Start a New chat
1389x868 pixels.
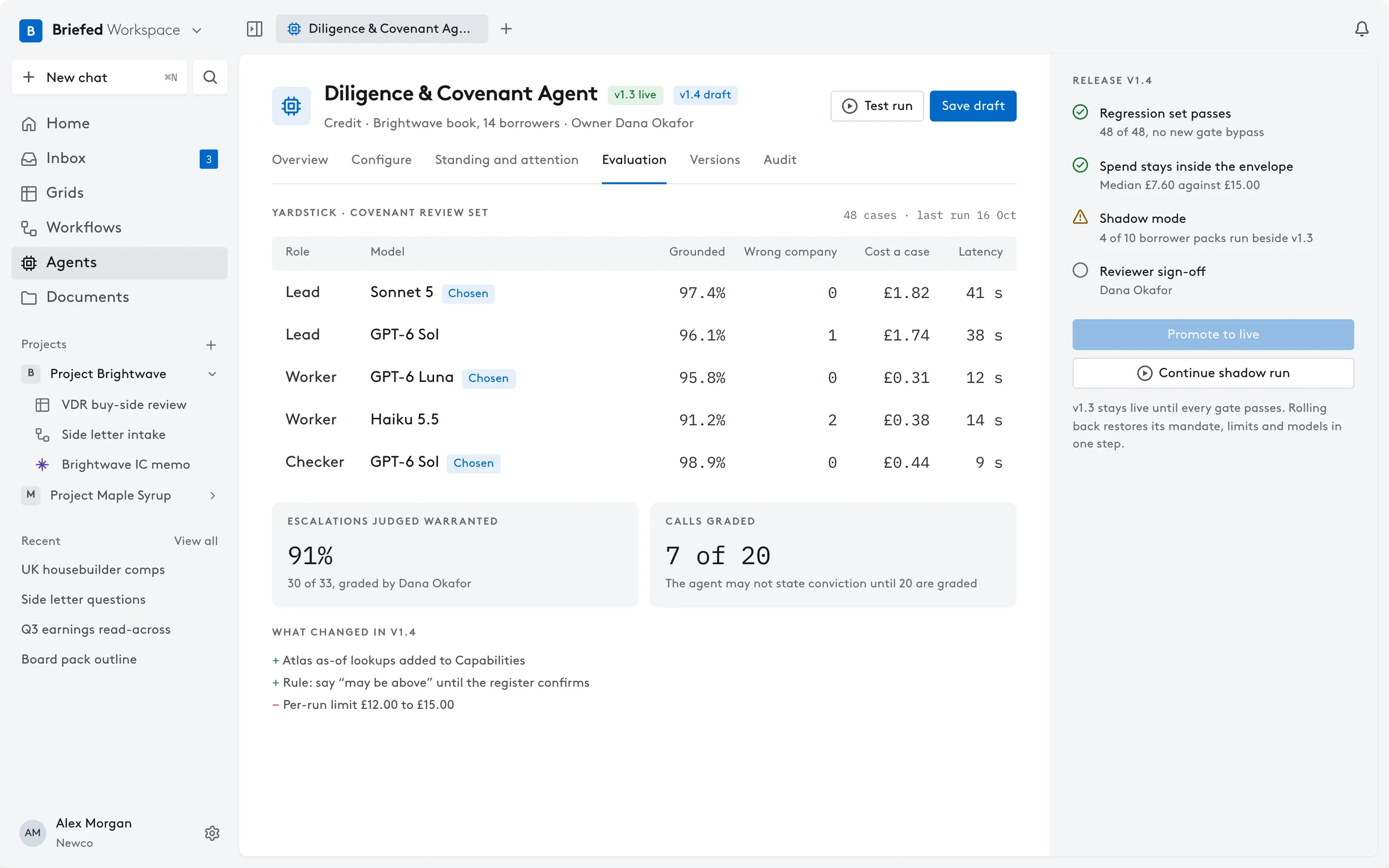coord(100,77)
